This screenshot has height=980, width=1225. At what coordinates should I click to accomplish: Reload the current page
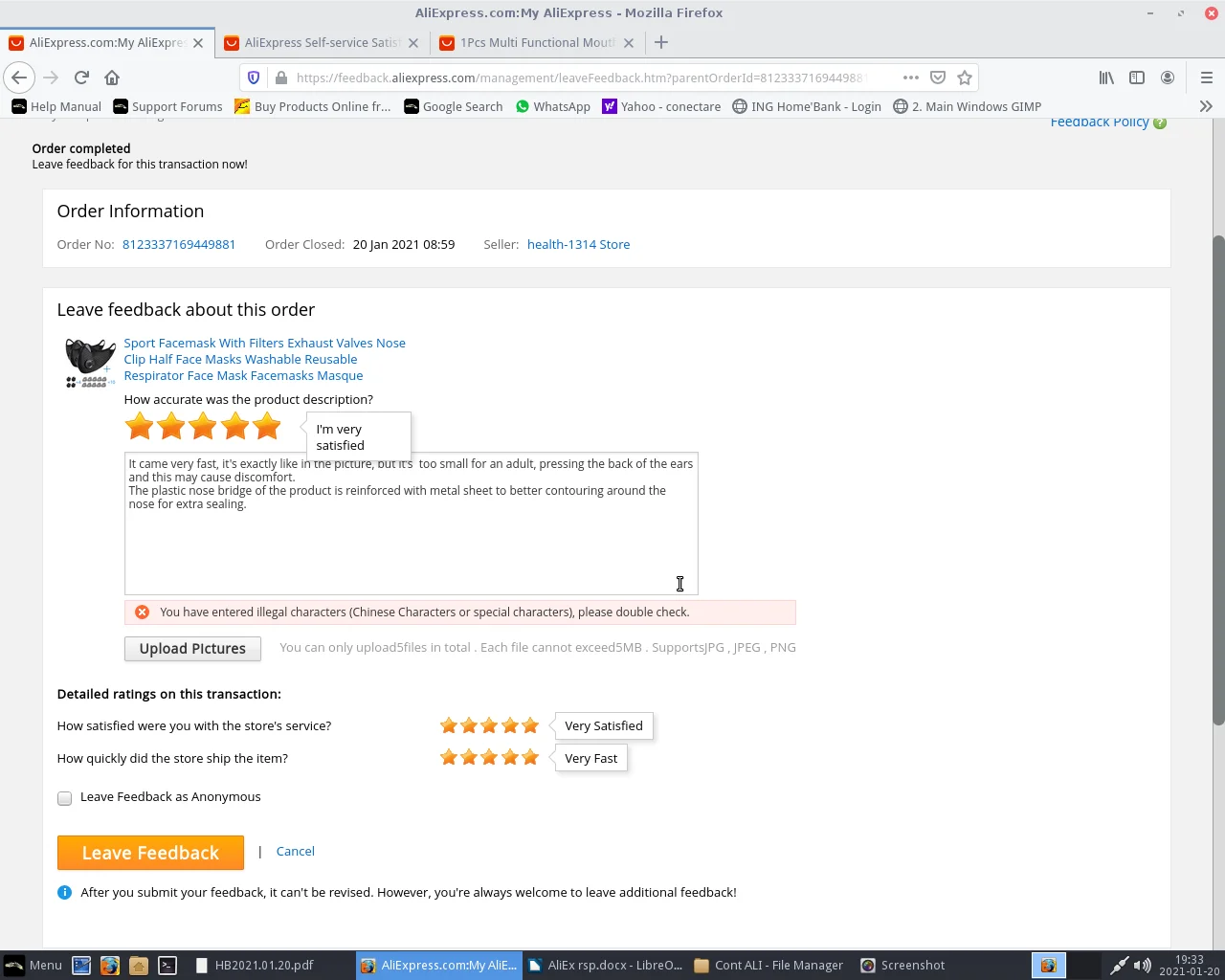pyautogui.click(x=81, y=78)
